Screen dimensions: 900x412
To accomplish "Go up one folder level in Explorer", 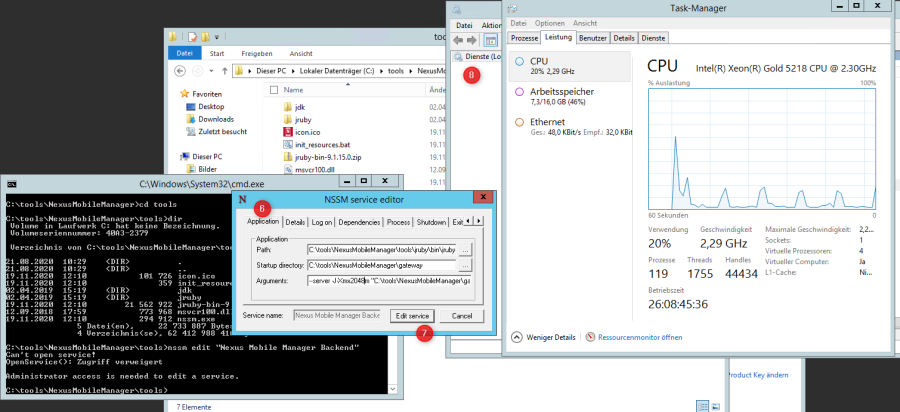I will click(225, 71).
